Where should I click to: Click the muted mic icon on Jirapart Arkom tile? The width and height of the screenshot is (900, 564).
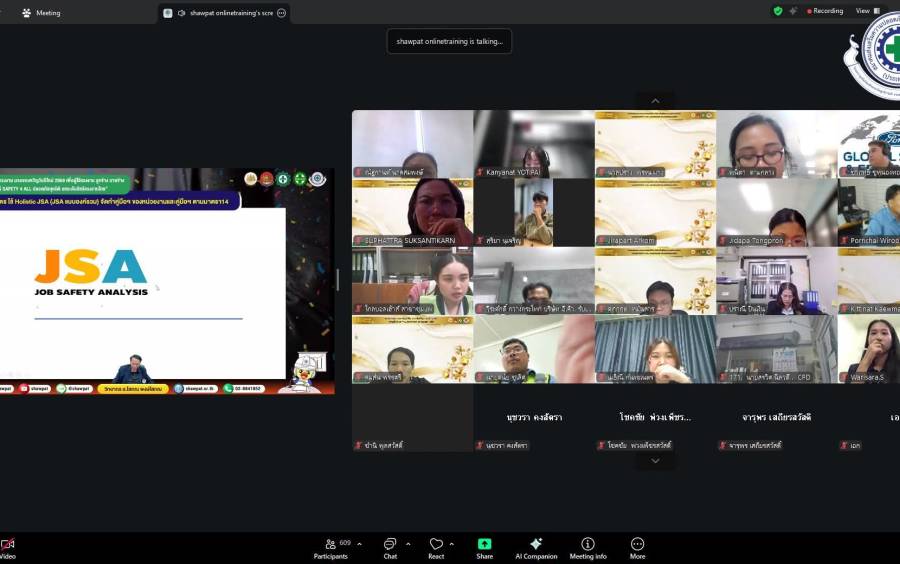[602, 240]
